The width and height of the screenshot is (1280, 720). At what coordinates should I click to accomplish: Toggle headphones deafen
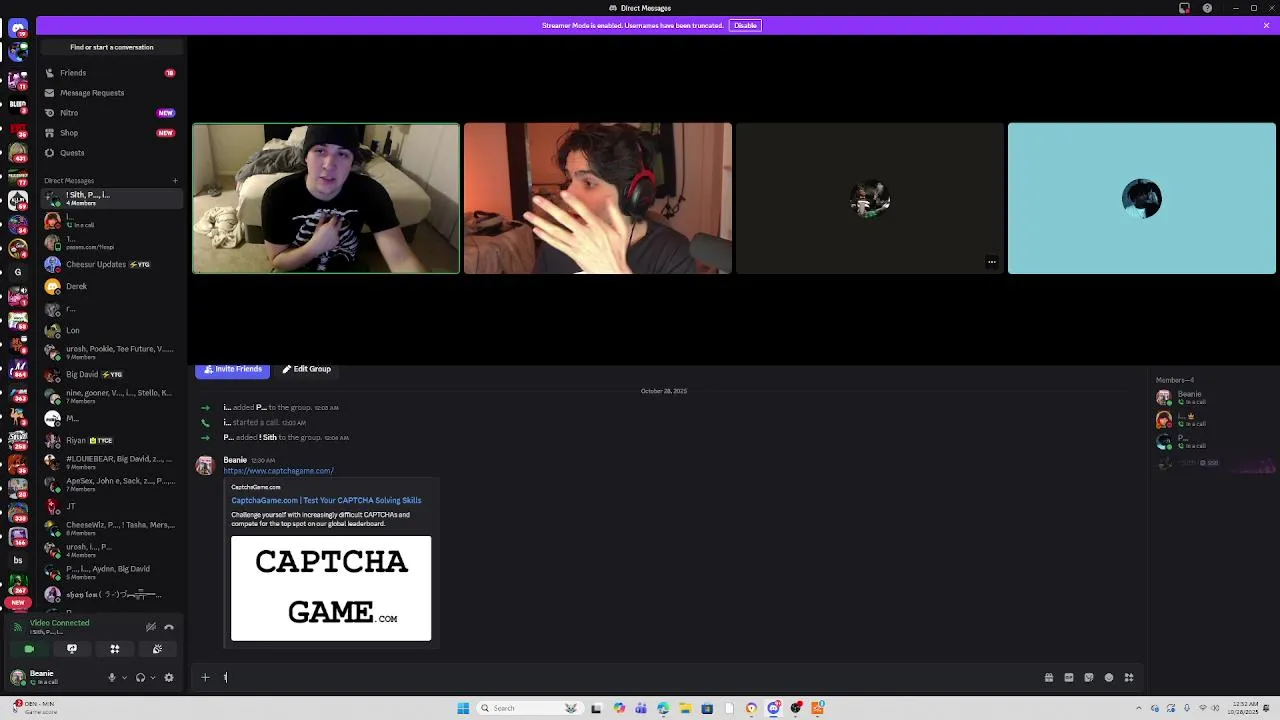pos(140,678)
